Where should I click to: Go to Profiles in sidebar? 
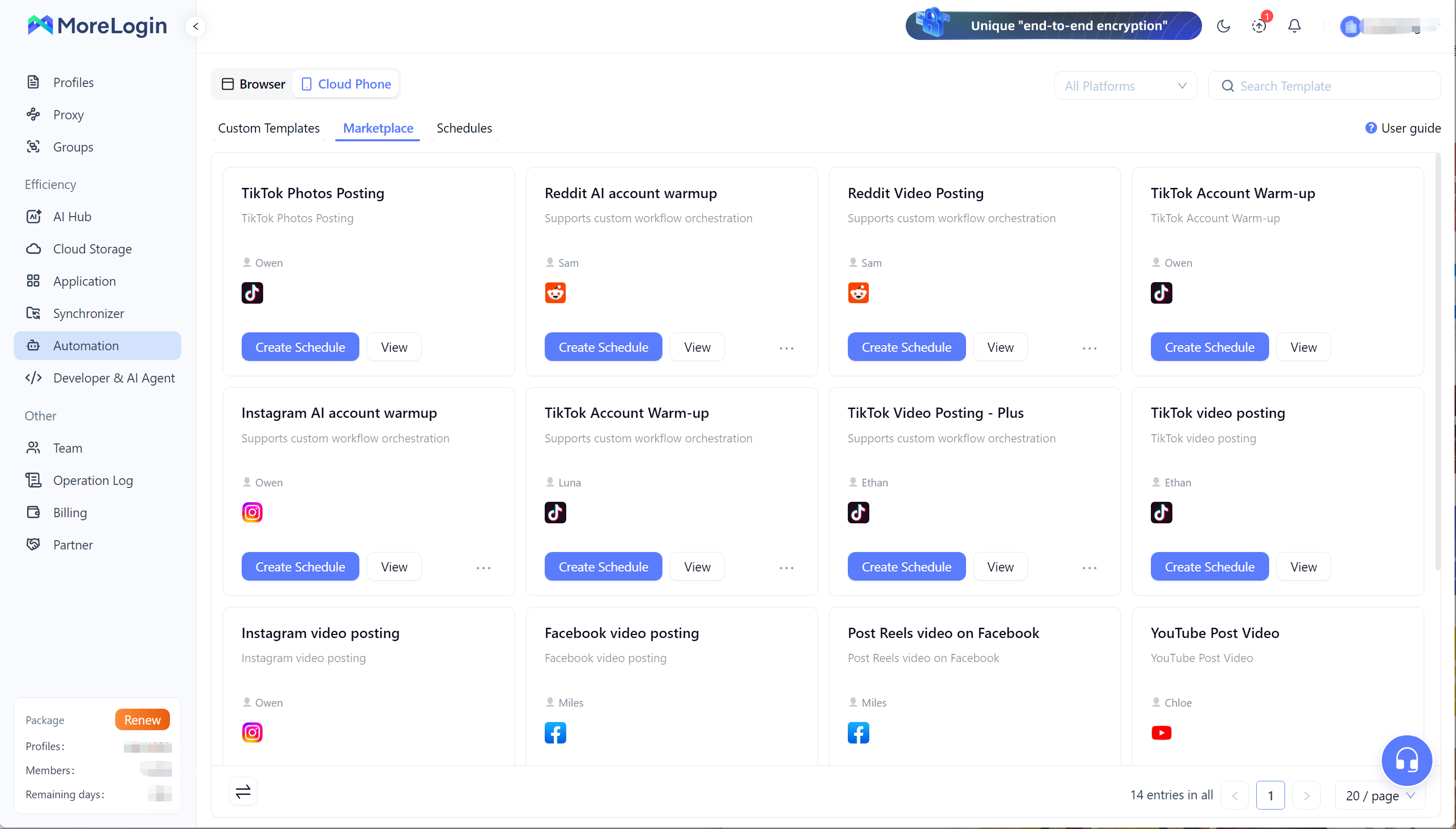pyautogui.click(x=97, y=82)
